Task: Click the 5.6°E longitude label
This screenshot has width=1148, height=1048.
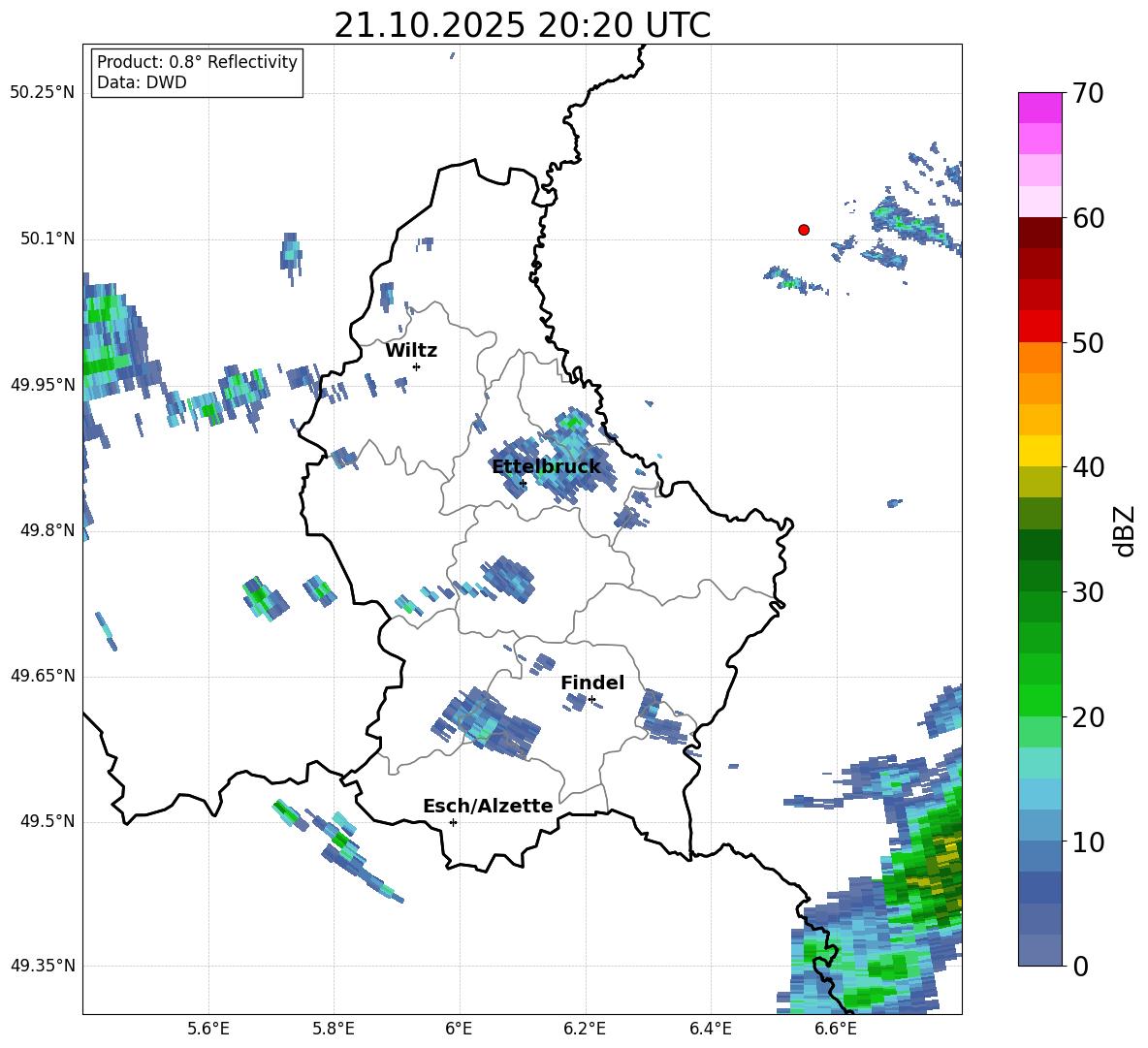Action: pos(208,1029)
